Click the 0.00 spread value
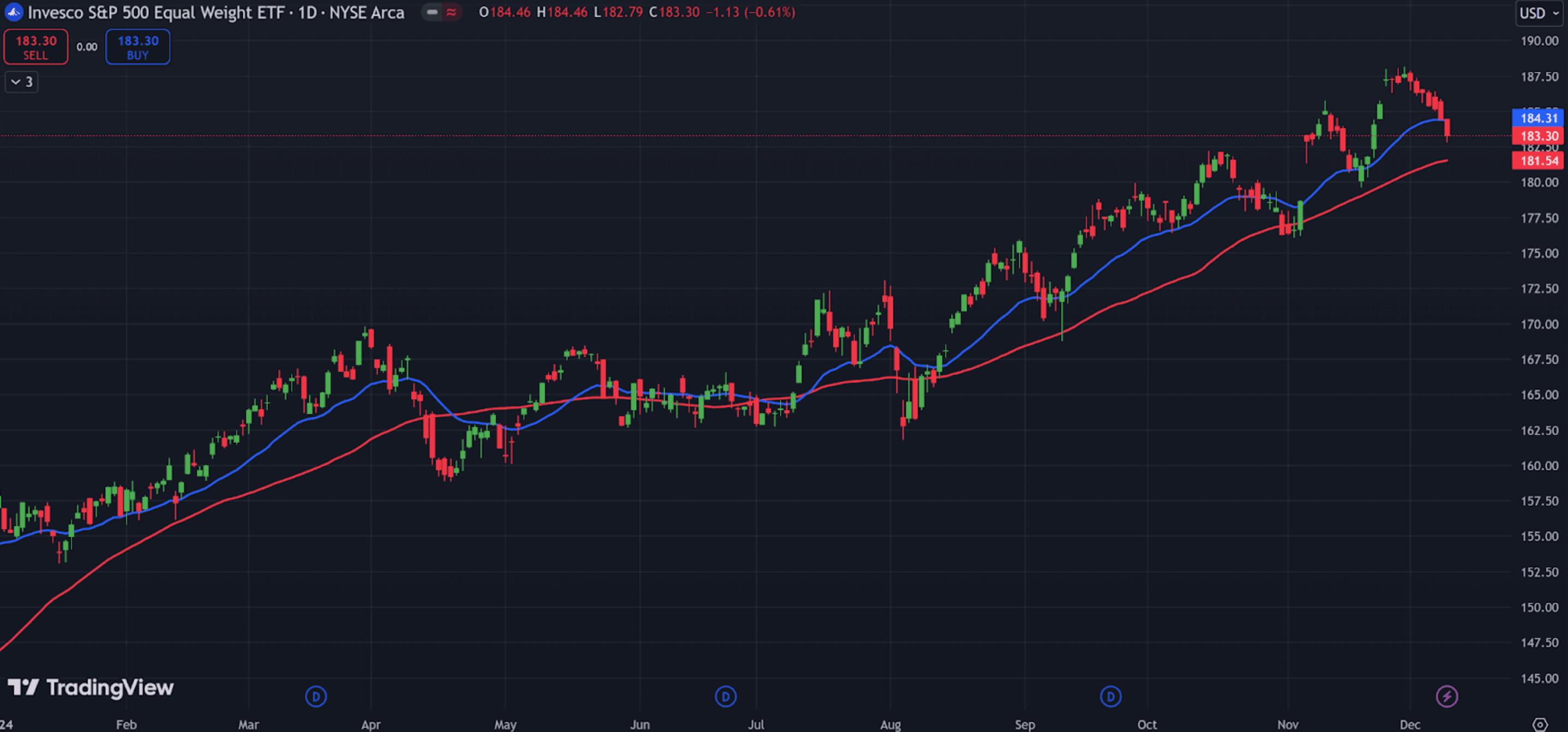Screen dimensions: 1568x732 (87, 47)
